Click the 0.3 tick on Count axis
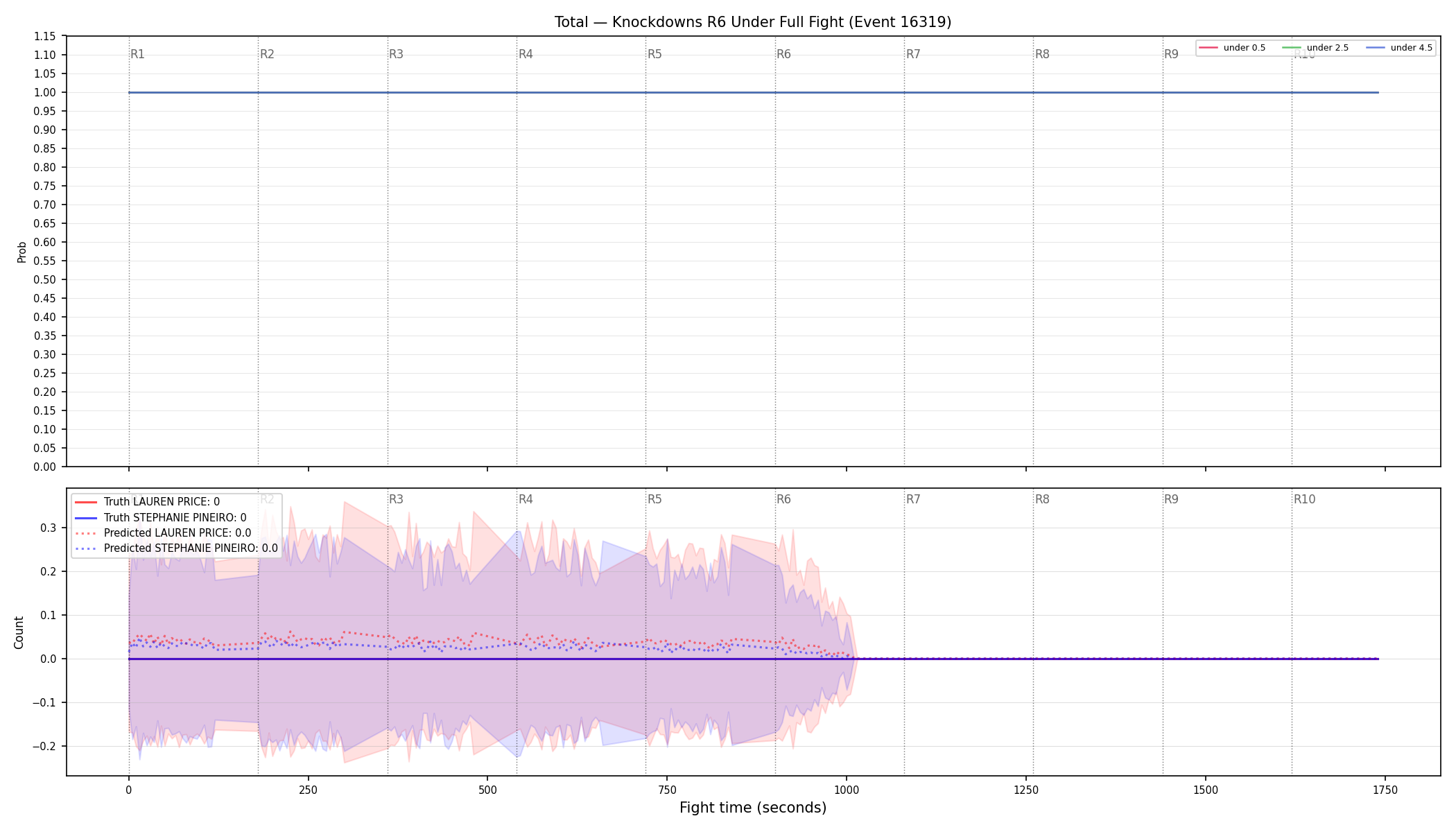1456x832 pixels. point(49,528)
